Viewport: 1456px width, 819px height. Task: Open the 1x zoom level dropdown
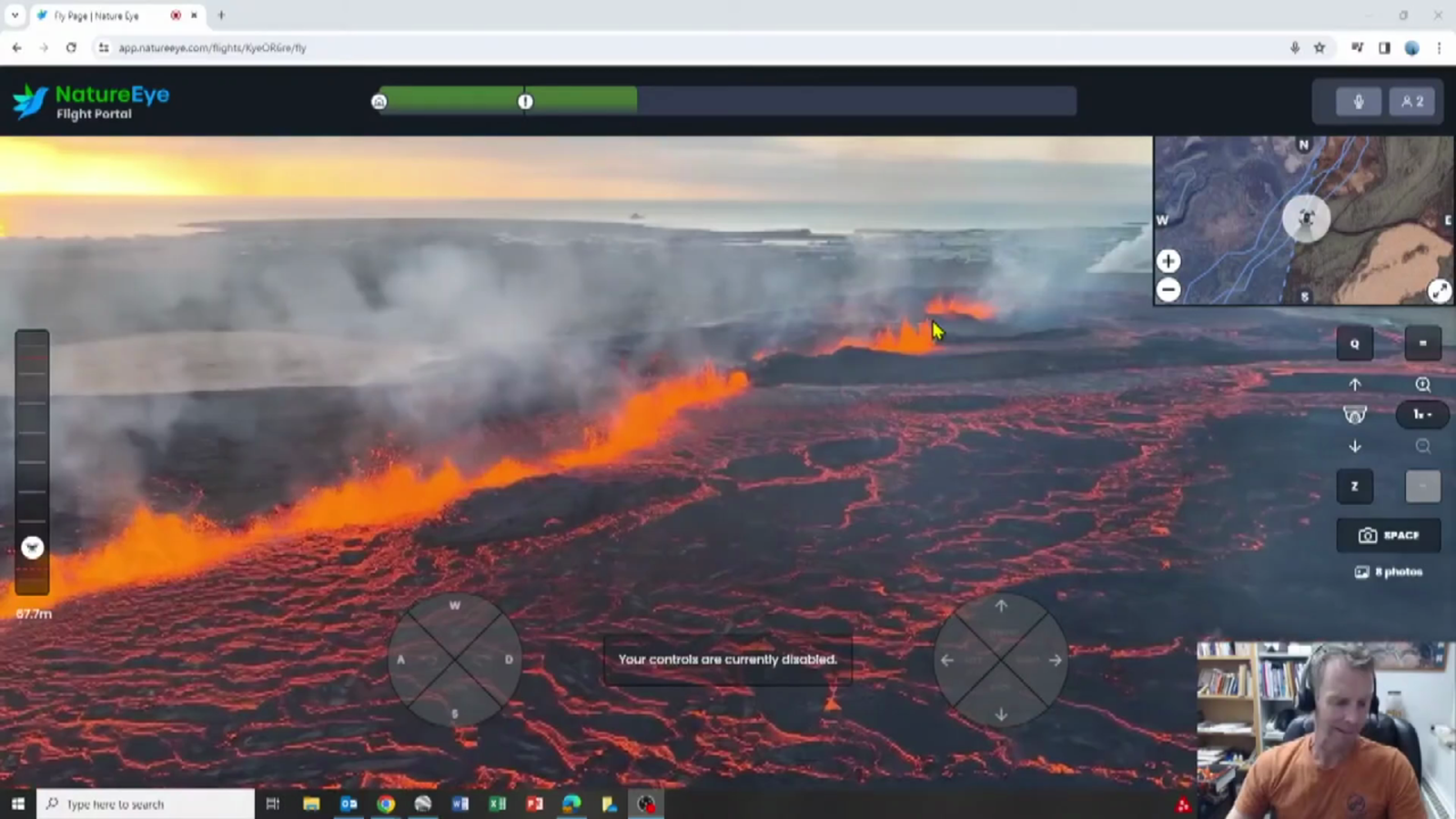click(x=1422, y=415)
